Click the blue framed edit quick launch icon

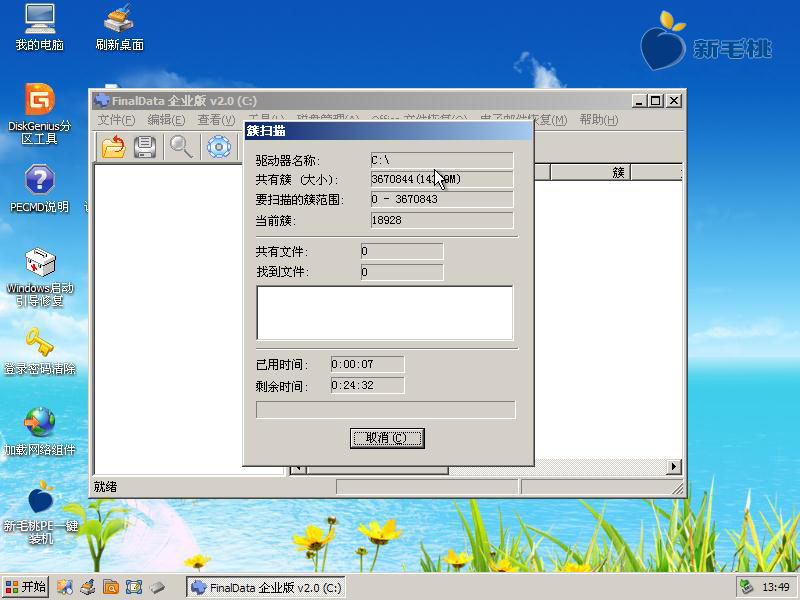tap(134, 587)
